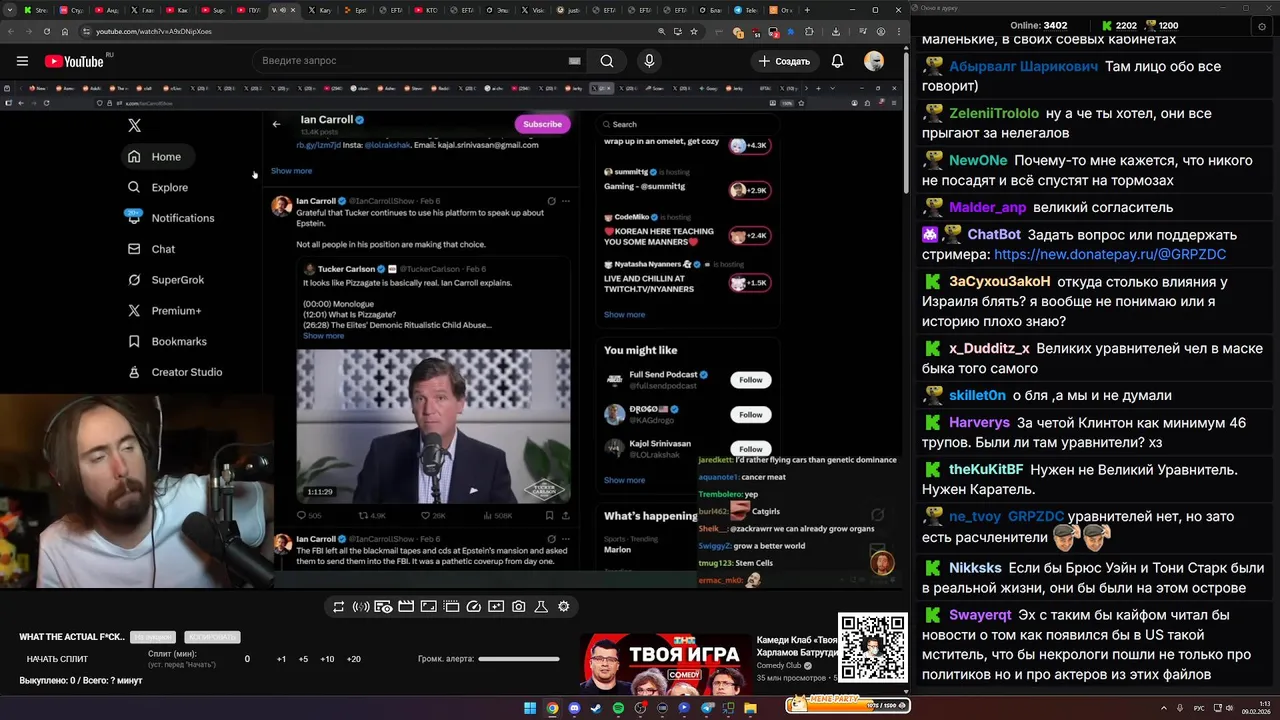Image resolution: width=1280 pixels, height=720 pixels.
Task: Take a screenshot with the camera icon
Action: tap(519, 607)
